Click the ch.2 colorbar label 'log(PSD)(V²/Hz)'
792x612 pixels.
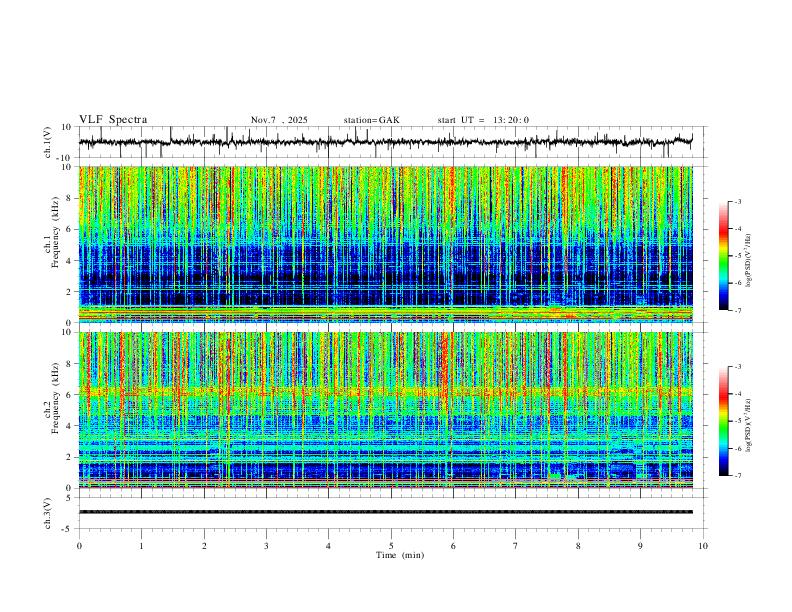click(x=749, y=425)
